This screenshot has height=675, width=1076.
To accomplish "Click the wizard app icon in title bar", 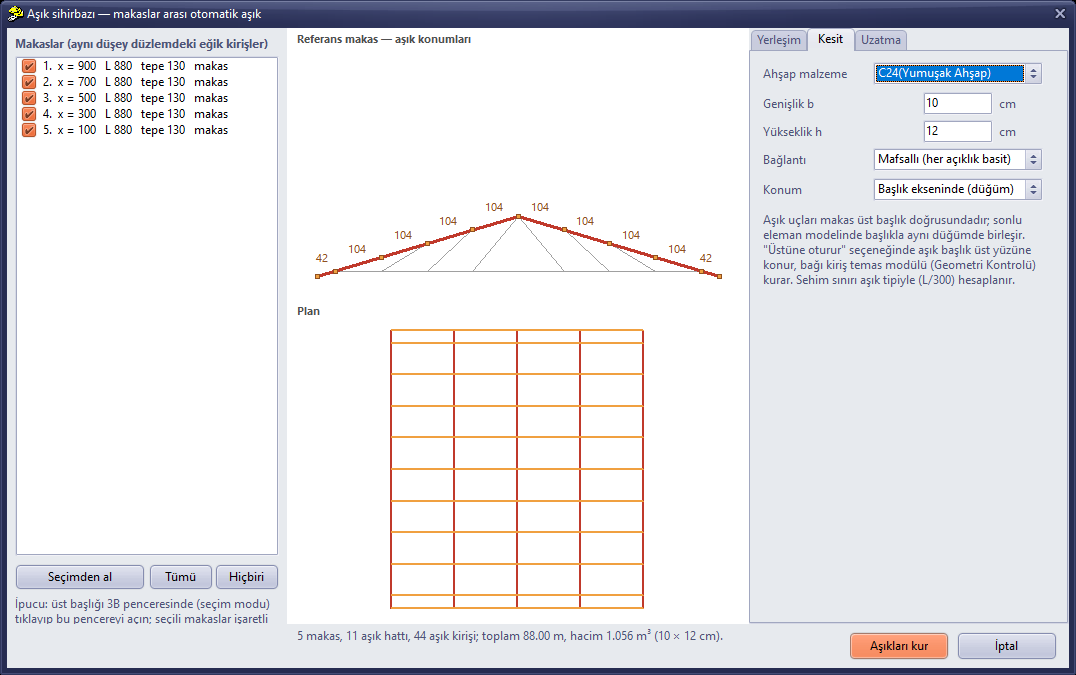I will [15, 14].
